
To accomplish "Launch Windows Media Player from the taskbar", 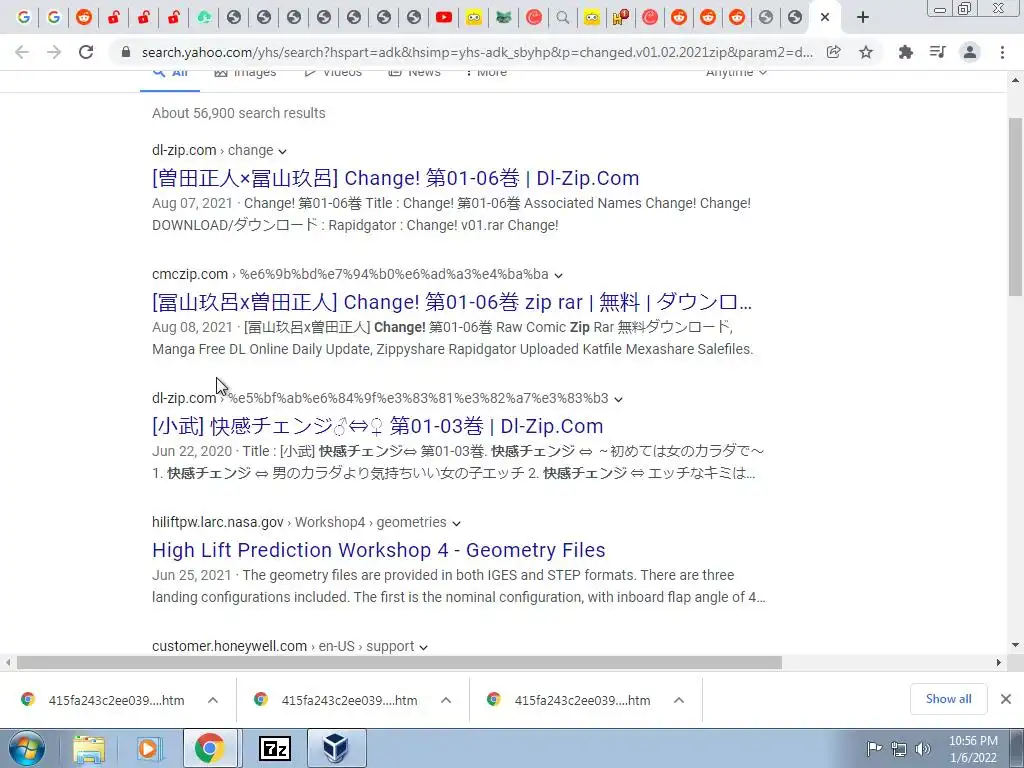I will click(149, 749).
